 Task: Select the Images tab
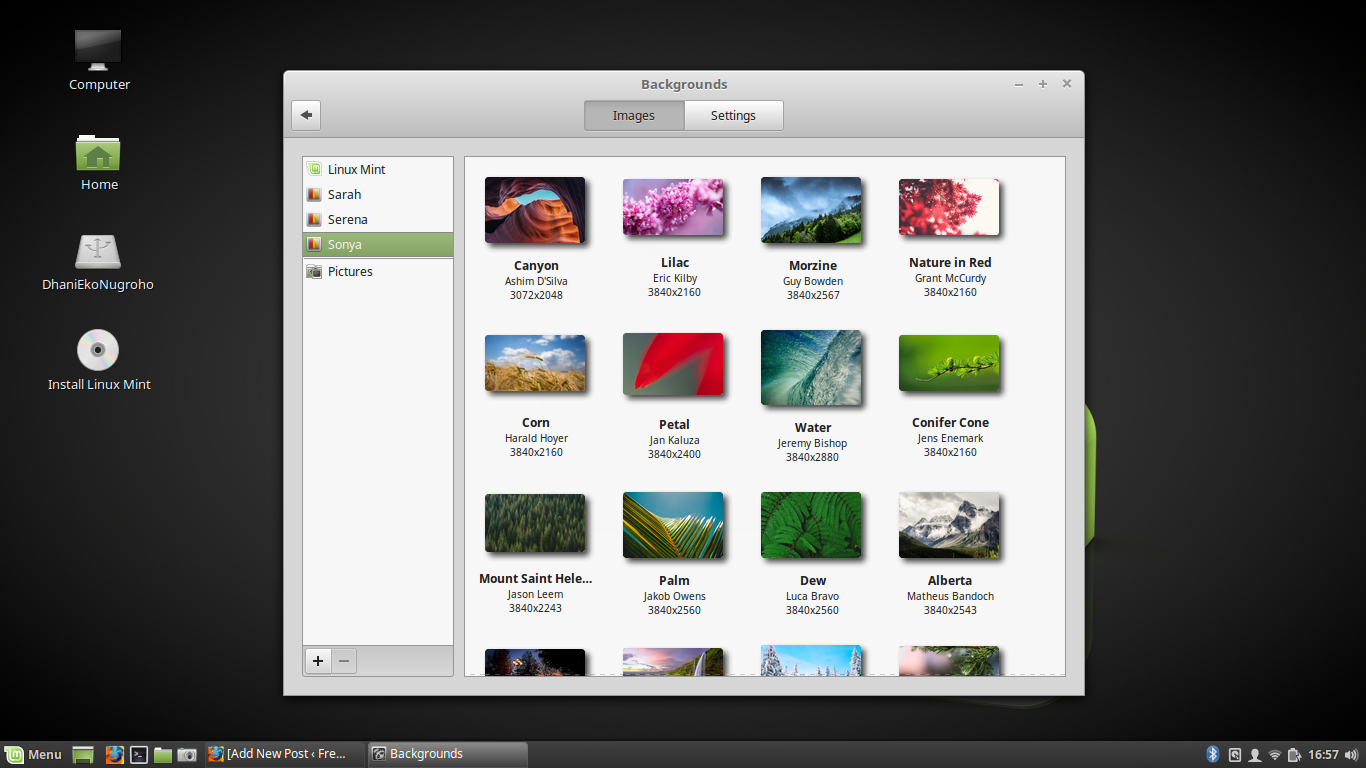point(633,115)
